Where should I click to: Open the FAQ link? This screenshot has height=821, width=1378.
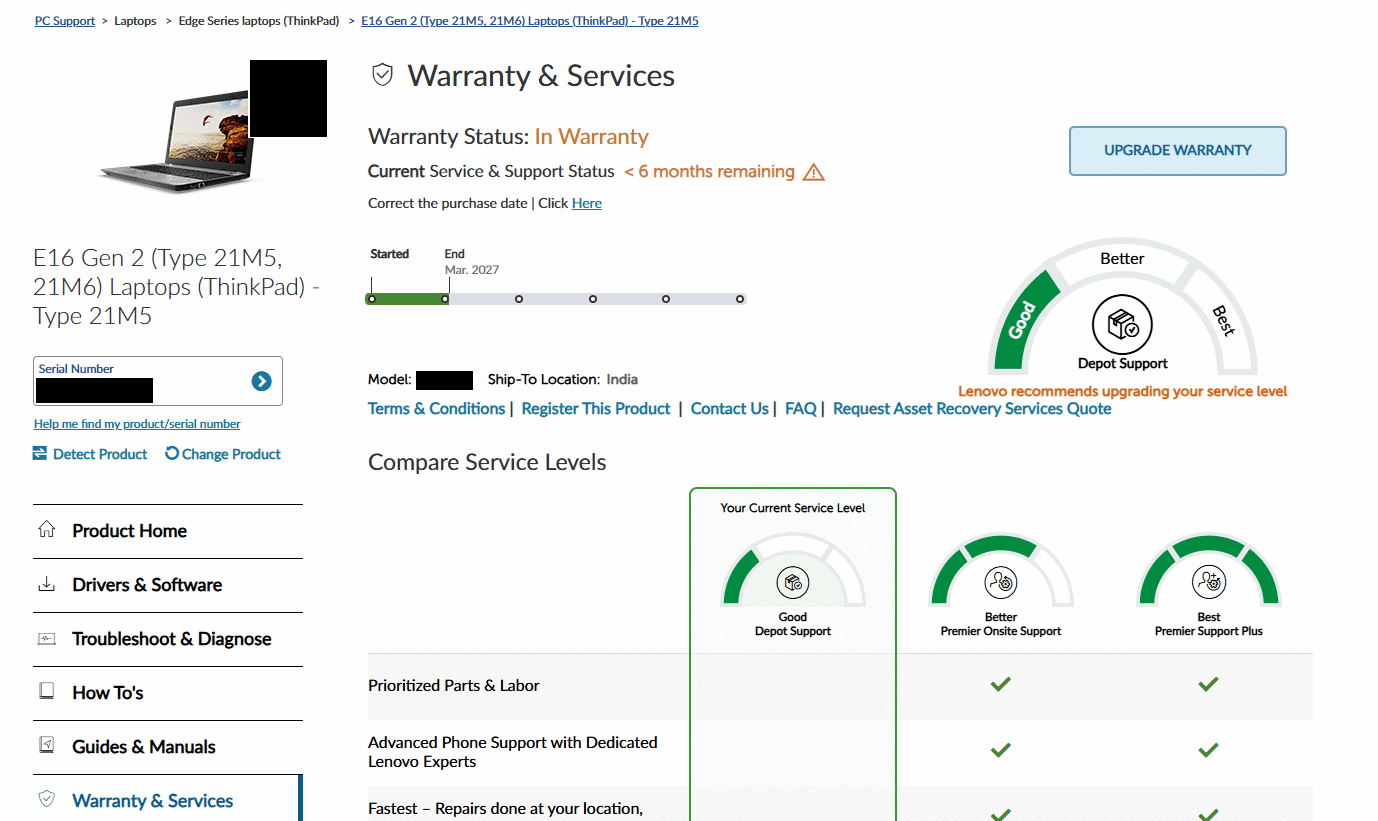click(x=801, y=408)
